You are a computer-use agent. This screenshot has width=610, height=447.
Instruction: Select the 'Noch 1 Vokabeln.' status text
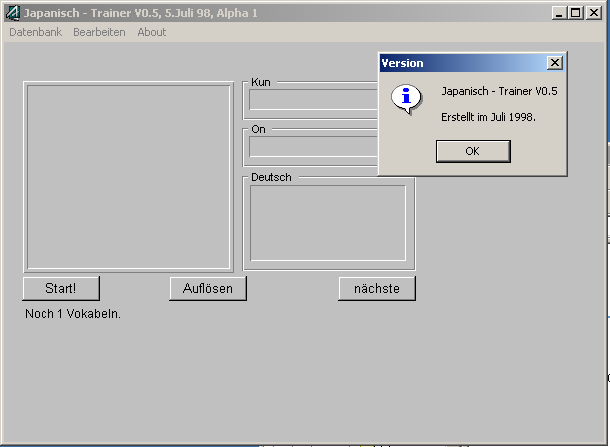[73, 314]
